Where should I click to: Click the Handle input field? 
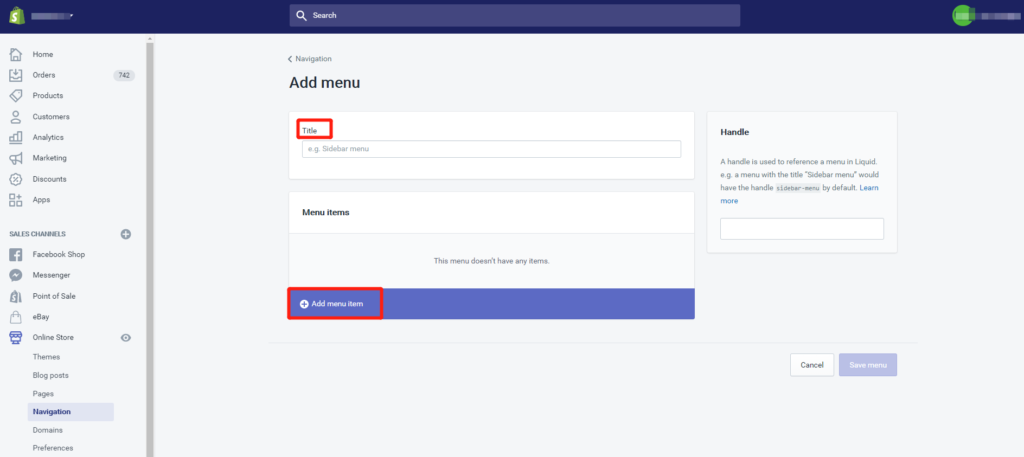[x=802, y=229]
